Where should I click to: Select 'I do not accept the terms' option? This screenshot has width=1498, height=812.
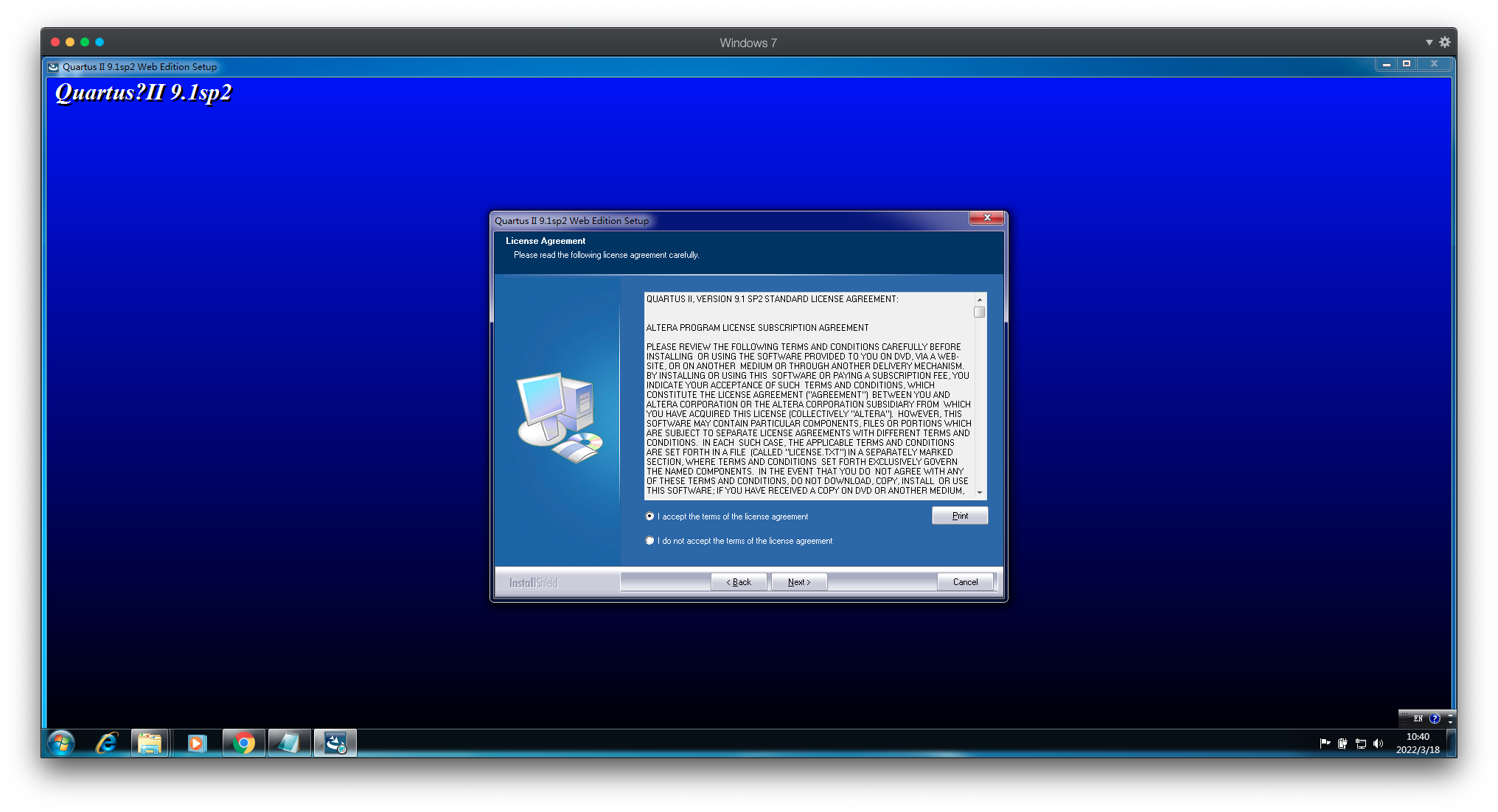pos(649,541)
